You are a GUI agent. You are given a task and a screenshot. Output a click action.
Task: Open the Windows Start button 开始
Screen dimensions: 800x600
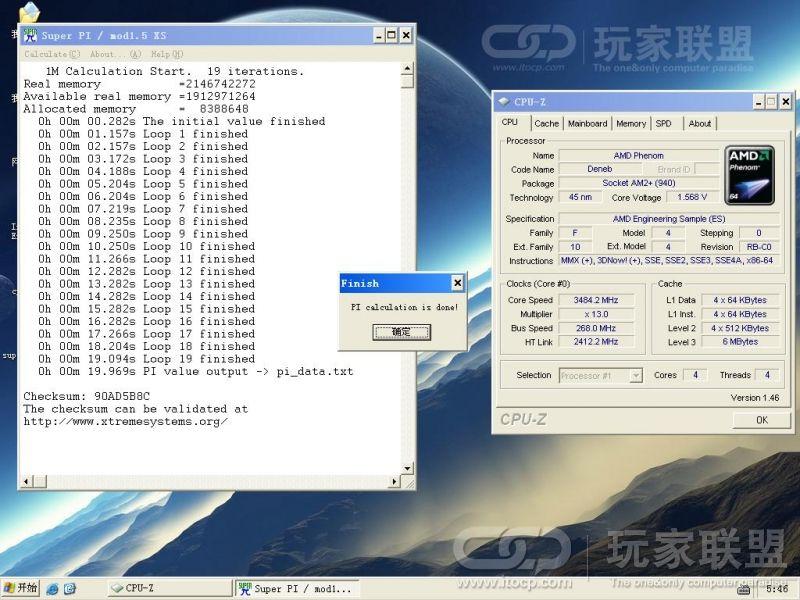(x=21, y=588)
